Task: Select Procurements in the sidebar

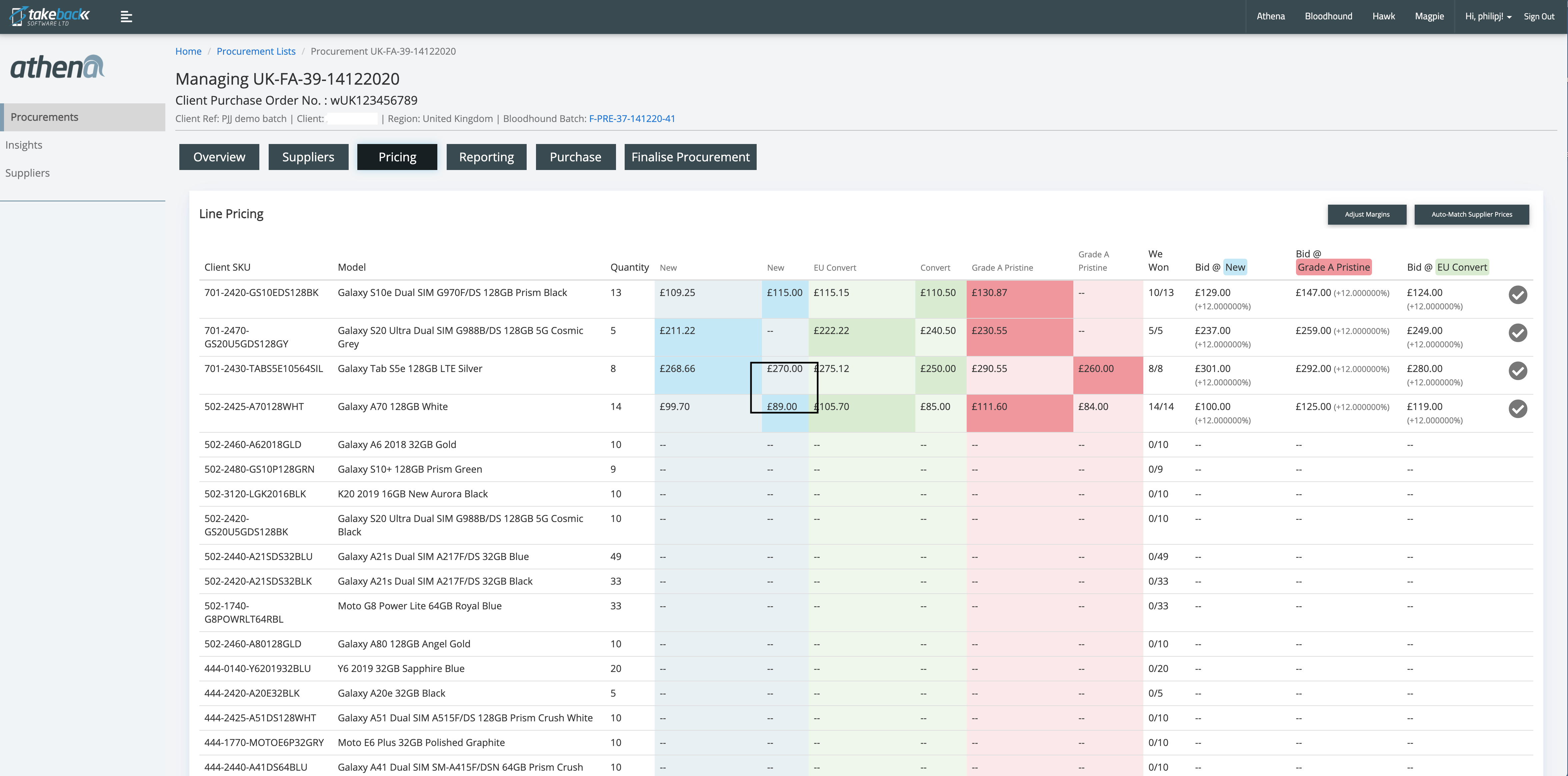Action: [x=83, y=117]
